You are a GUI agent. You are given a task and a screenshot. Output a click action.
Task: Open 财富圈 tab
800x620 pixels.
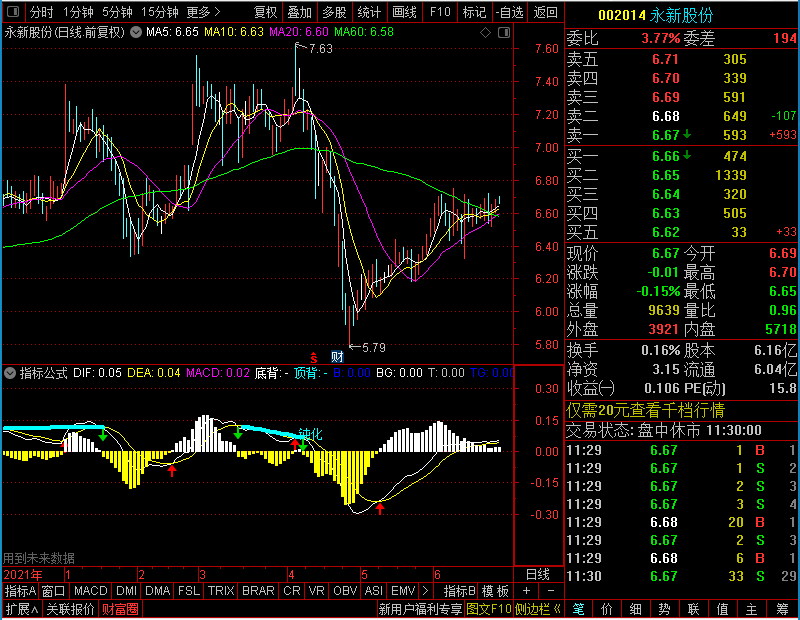click(x=120, y=609)
